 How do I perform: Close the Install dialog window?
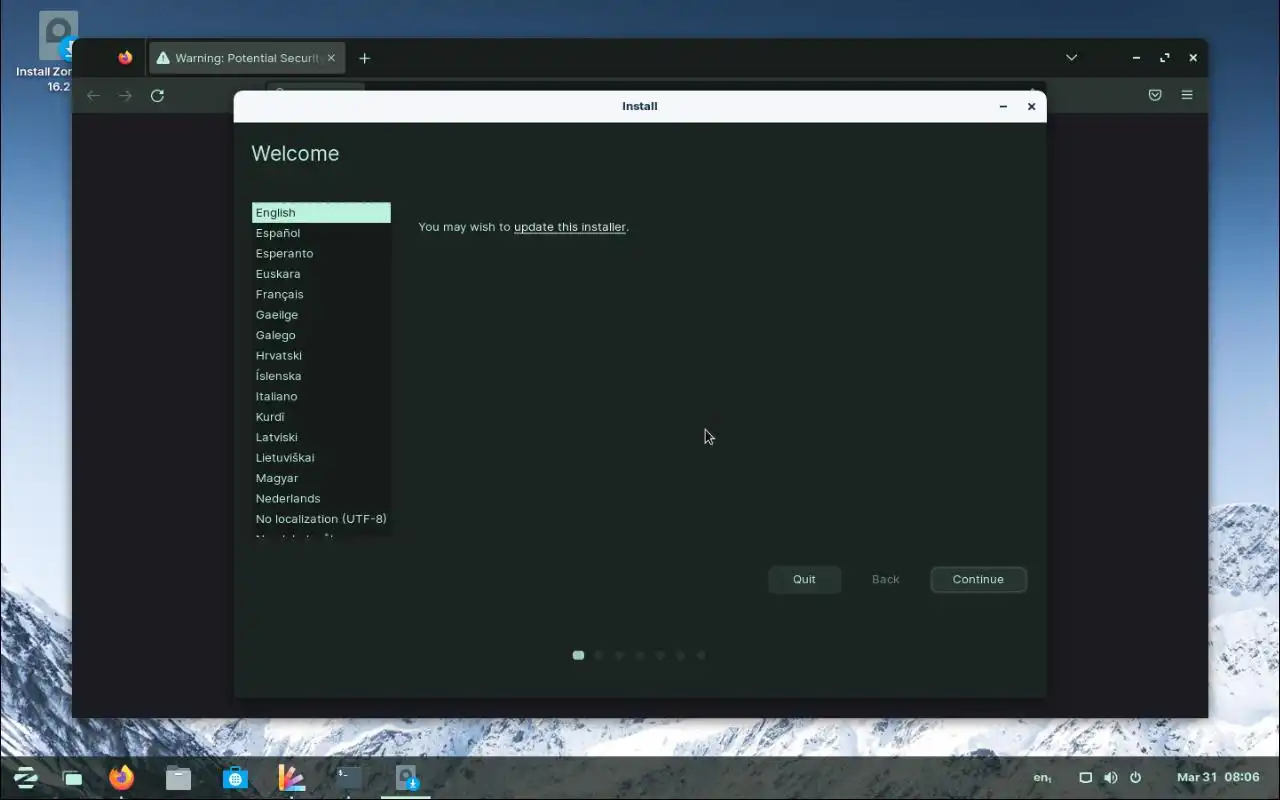[x=1031, y=106]
